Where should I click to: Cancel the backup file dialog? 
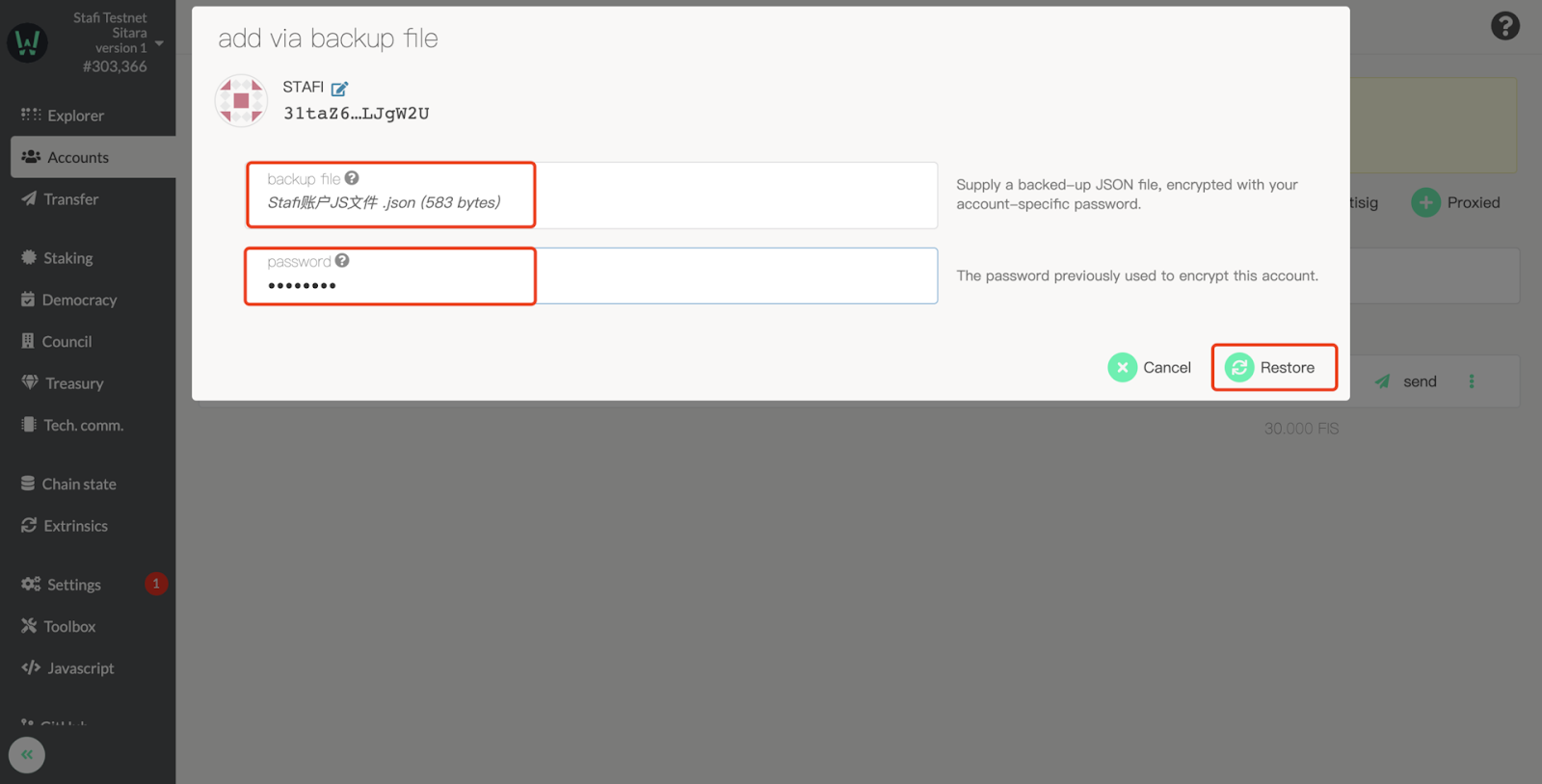pyautogui.click(x=1151, y=367)
